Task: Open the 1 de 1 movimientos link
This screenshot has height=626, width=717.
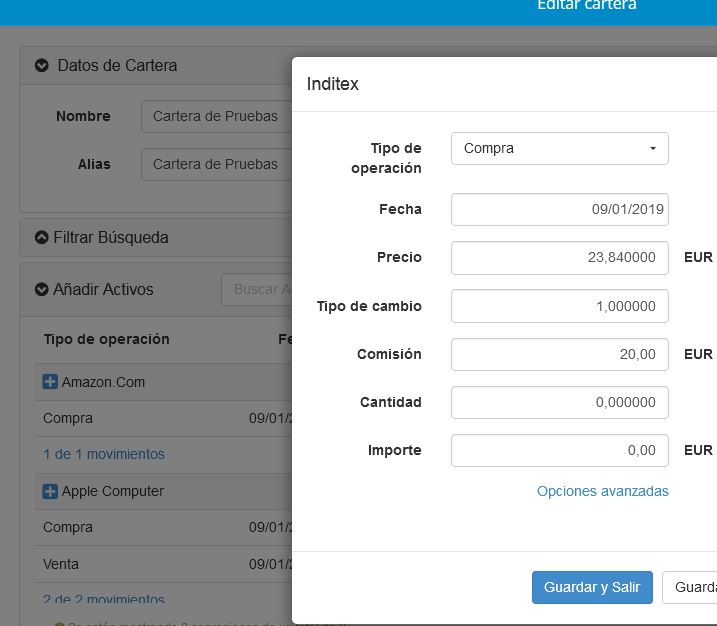Action: click(104, 454)
